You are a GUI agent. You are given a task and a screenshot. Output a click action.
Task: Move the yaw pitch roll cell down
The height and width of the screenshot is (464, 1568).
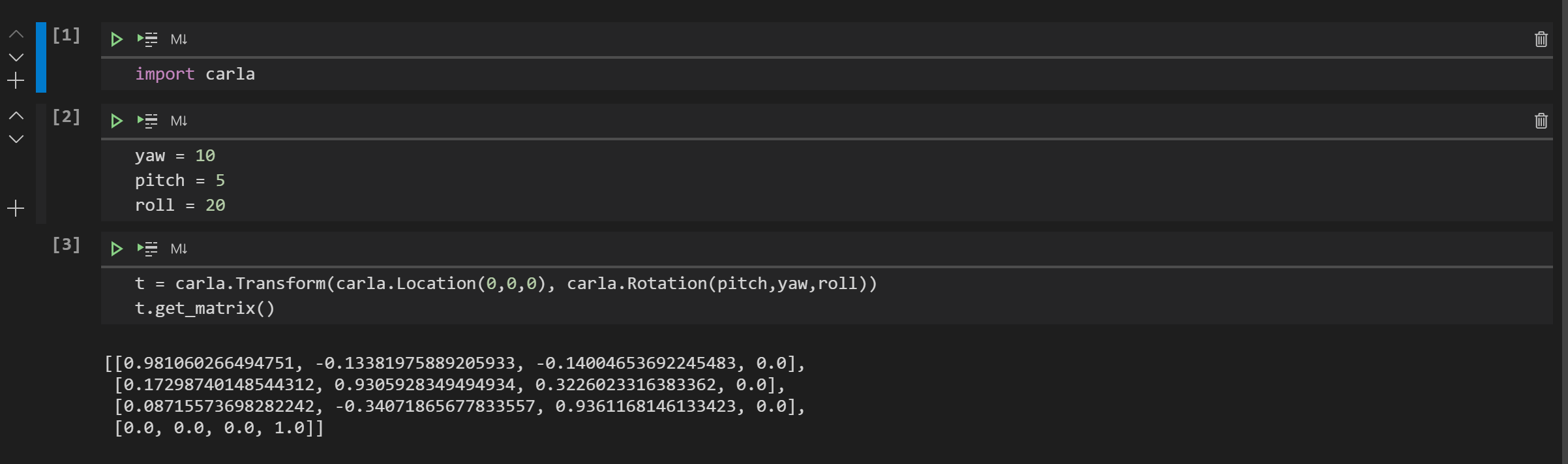click(15, 138)
